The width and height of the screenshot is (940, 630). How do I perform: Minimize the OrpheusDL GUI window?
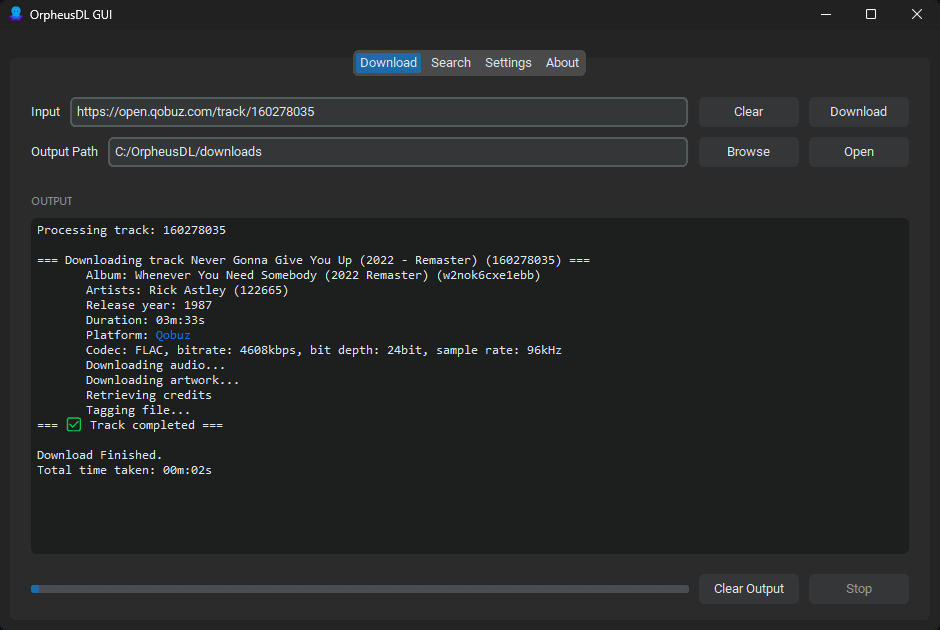tap(826, 14)
